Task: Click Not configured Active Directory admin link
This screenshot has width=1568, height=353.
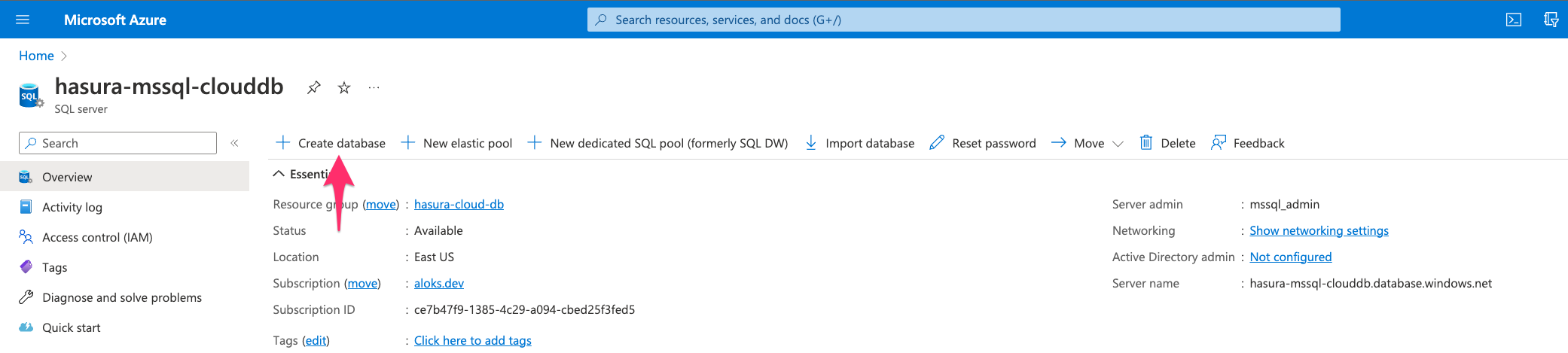Action: 1291,257
